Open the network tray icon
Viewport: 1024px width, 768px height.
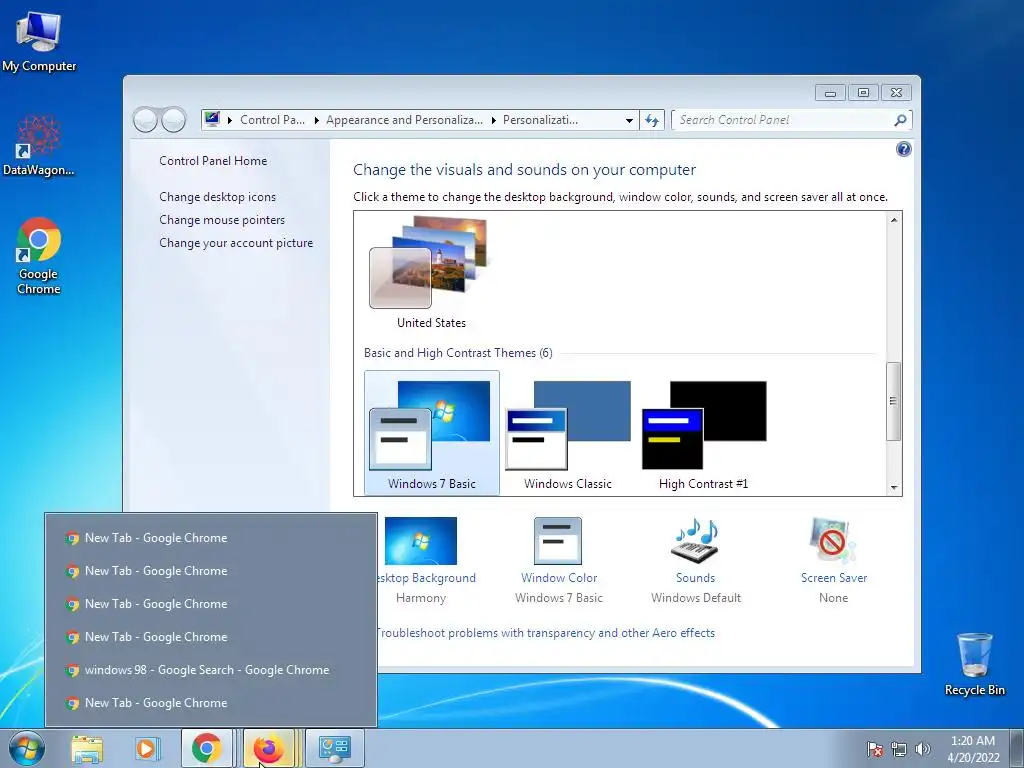[899, 749]
